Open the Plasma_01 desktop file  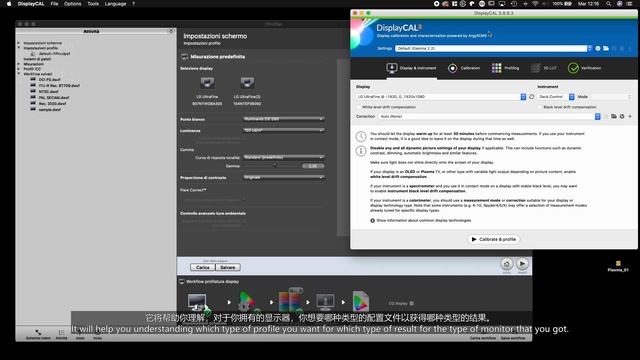tap(618, 266)
